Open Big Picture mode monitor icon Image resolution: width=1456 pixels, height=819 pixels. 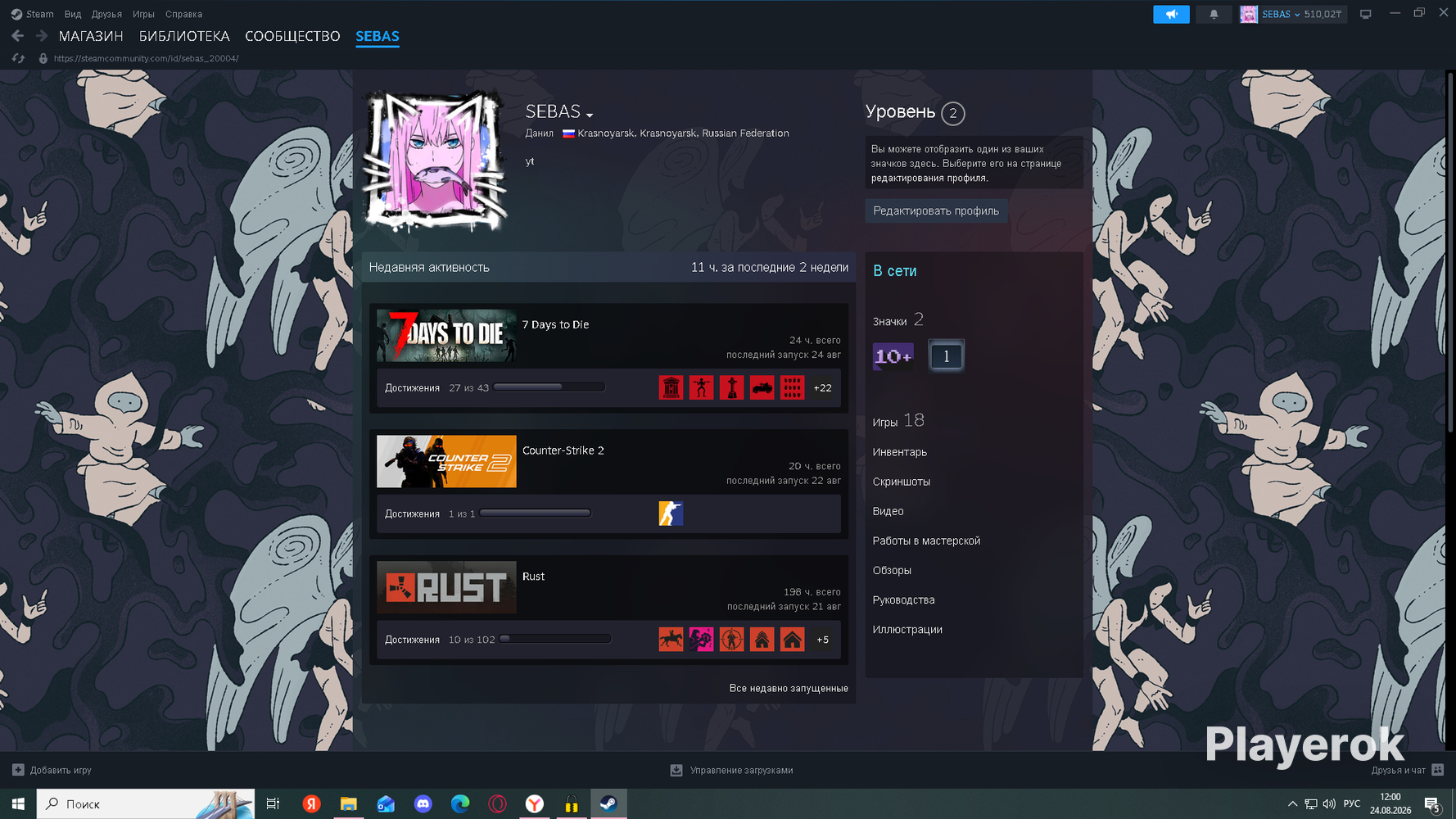[x=1365, y=14]
